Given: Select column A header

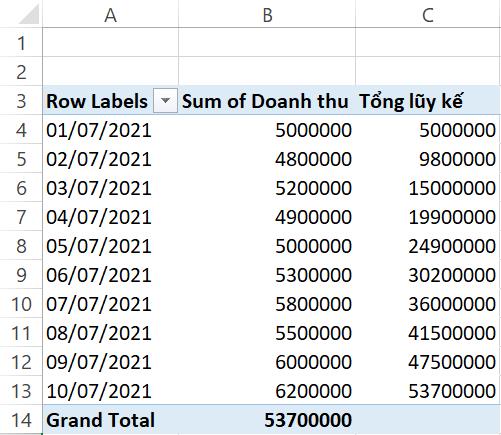Looking at the screenshot, I should (x=110, y=14).
